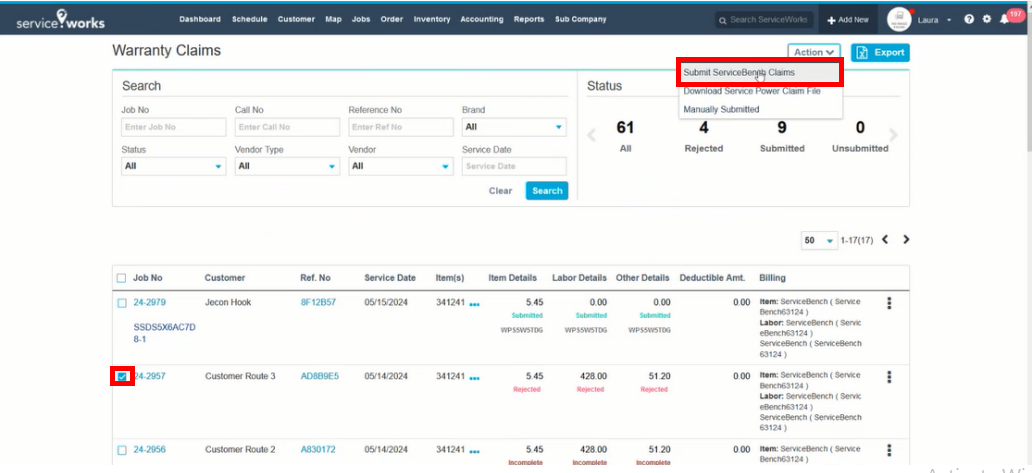Click the Search ServiceWorks box
This screenshot has height=473, width=1032.
click(x=764, y=20)
